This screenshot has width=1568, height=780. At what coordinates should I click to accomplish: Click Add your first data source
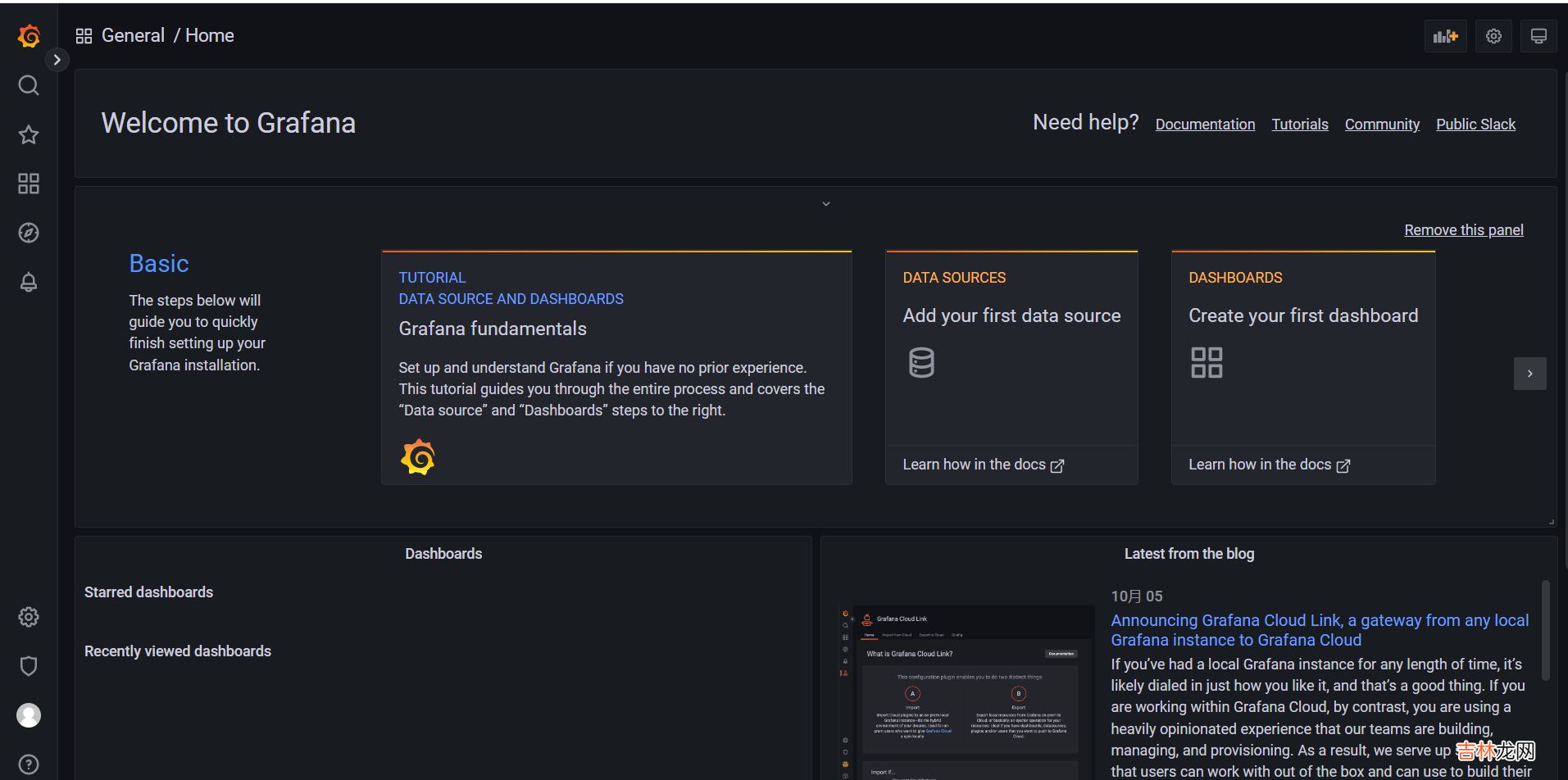pos(1011,315)
